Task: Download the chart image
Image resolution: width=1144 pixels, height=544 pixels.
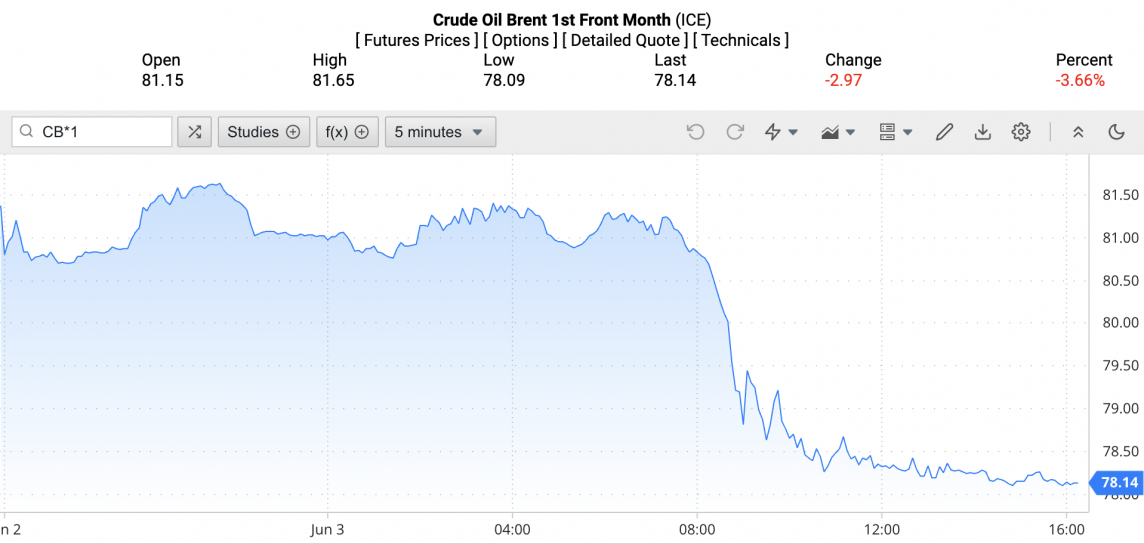Action: (x=982, y=132)
